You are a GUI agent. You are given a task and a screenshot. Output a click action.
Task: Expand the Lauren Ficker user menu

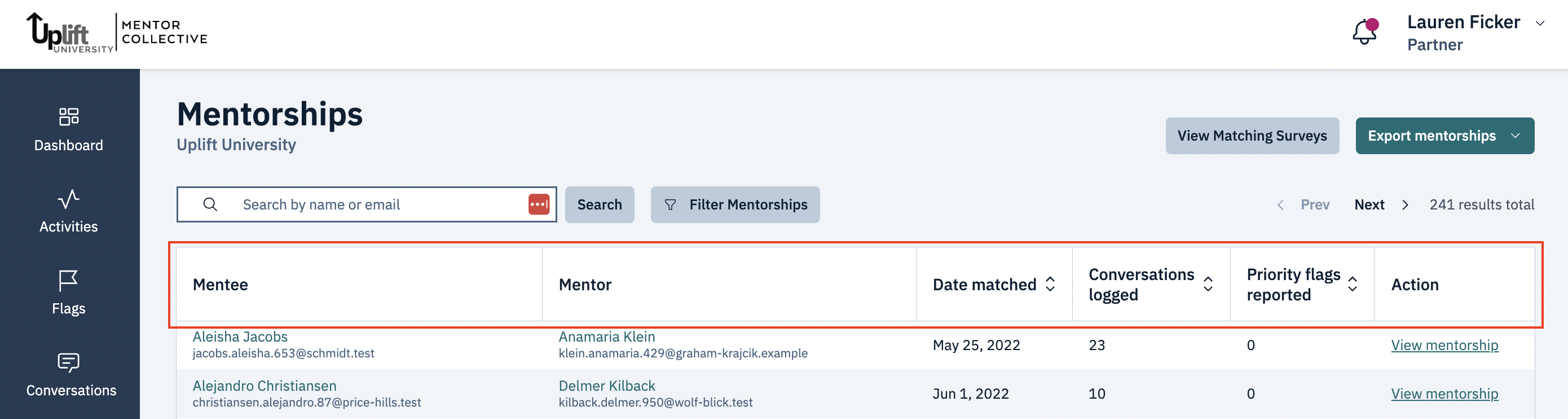coord(1540,24)
